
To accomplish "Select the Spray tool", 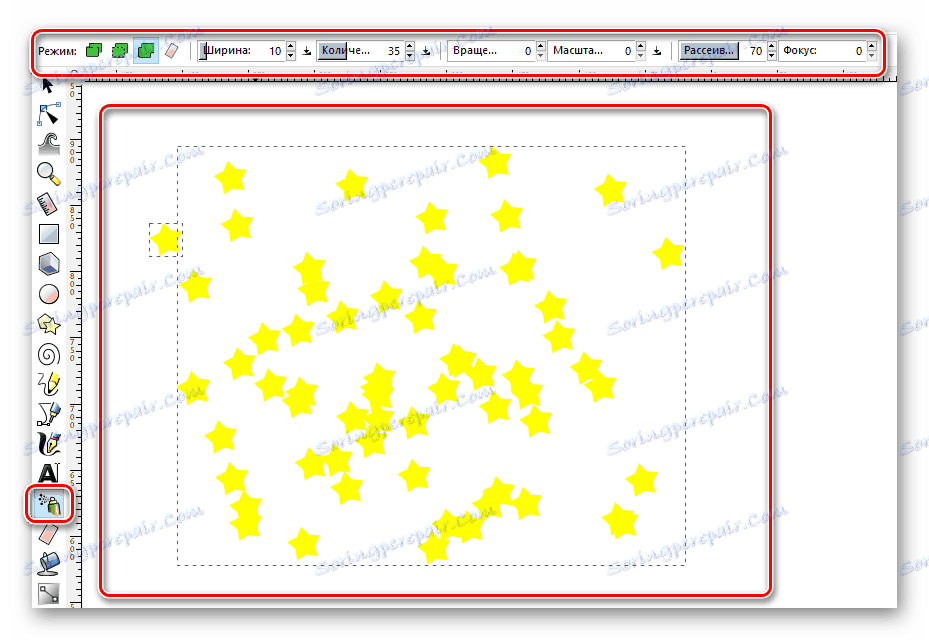I will 50,504.
